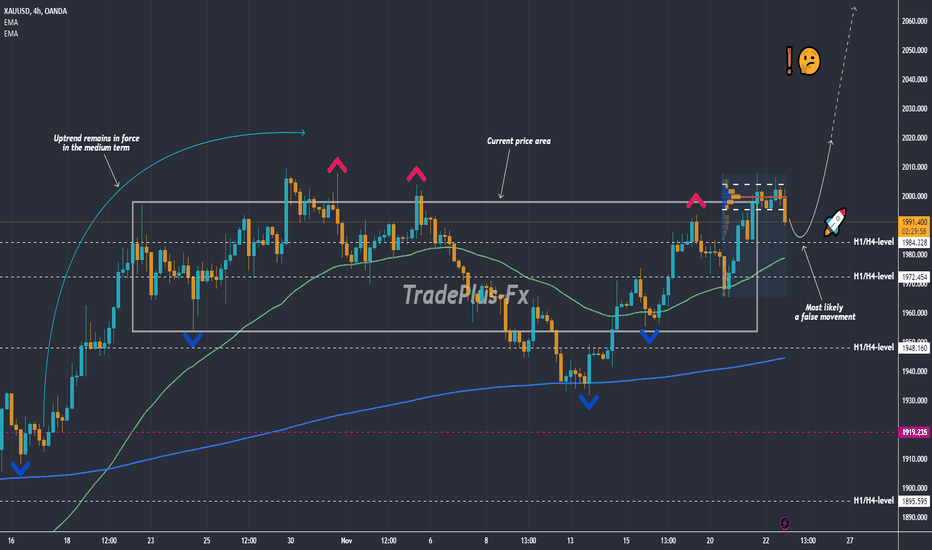Click the 1930.000 price axis label
This screenshot has width=932, height=550.
click(914, 401)
